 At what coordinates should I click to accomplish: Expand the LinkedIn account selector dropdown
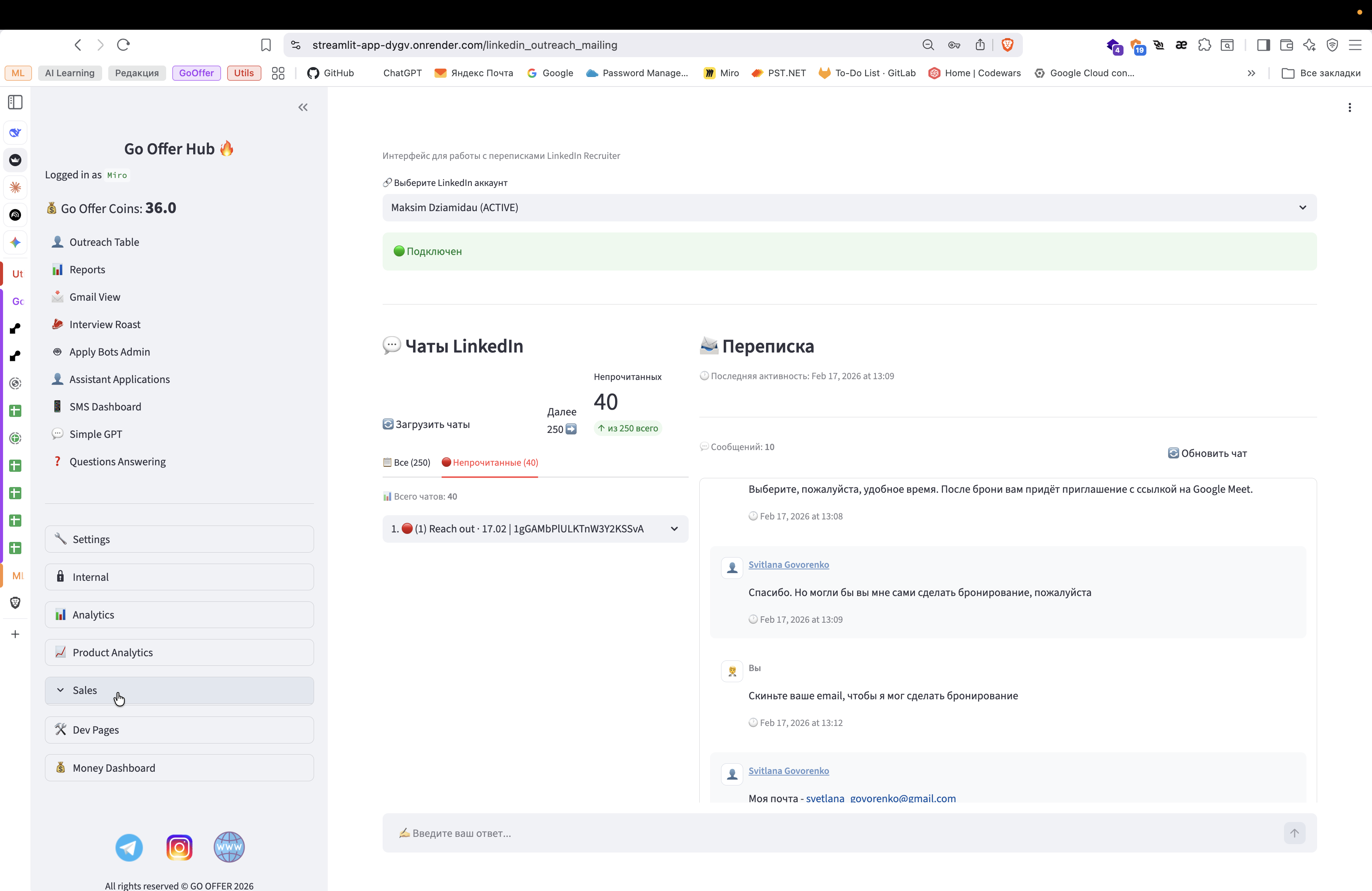(x=849, y=207)
